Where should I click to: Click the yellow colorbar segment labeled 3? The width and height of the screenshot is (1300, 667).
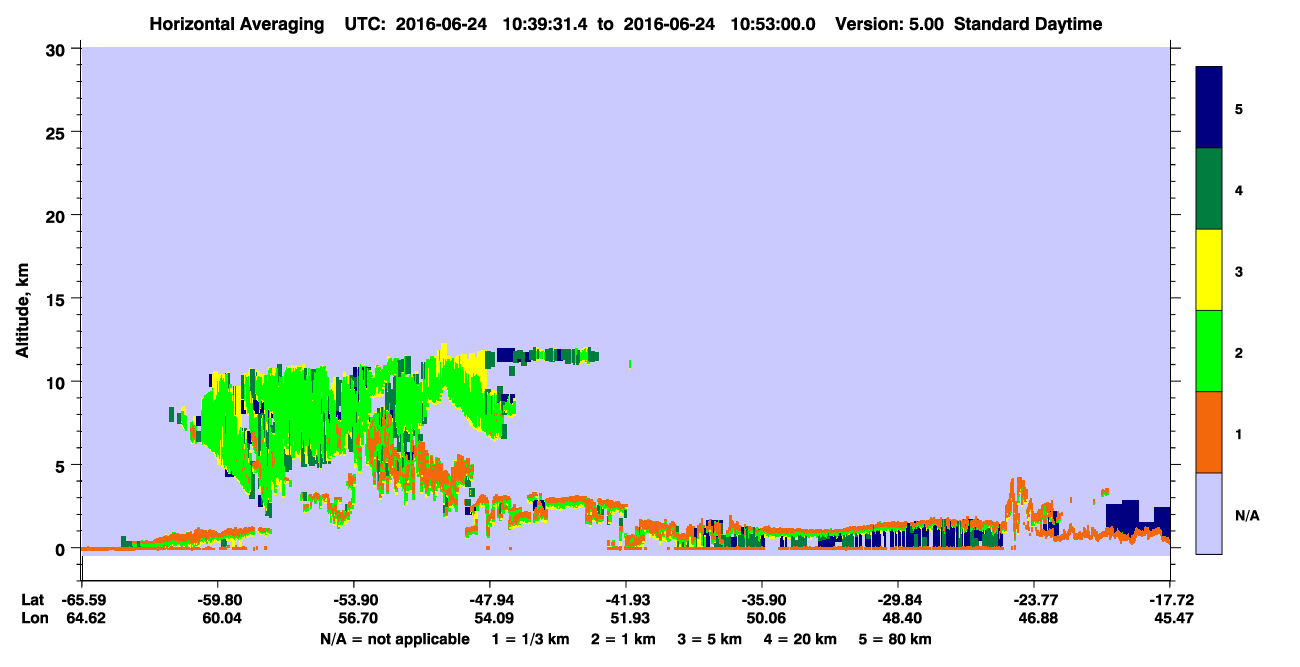(1209, 270)
